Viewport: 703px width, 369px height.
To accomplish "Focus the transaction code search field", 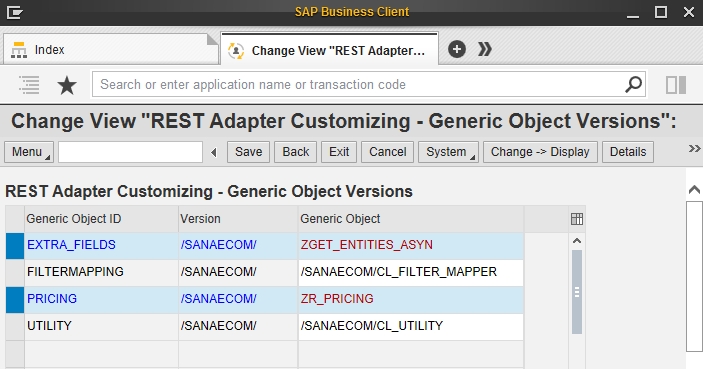I will coord(360,84).
